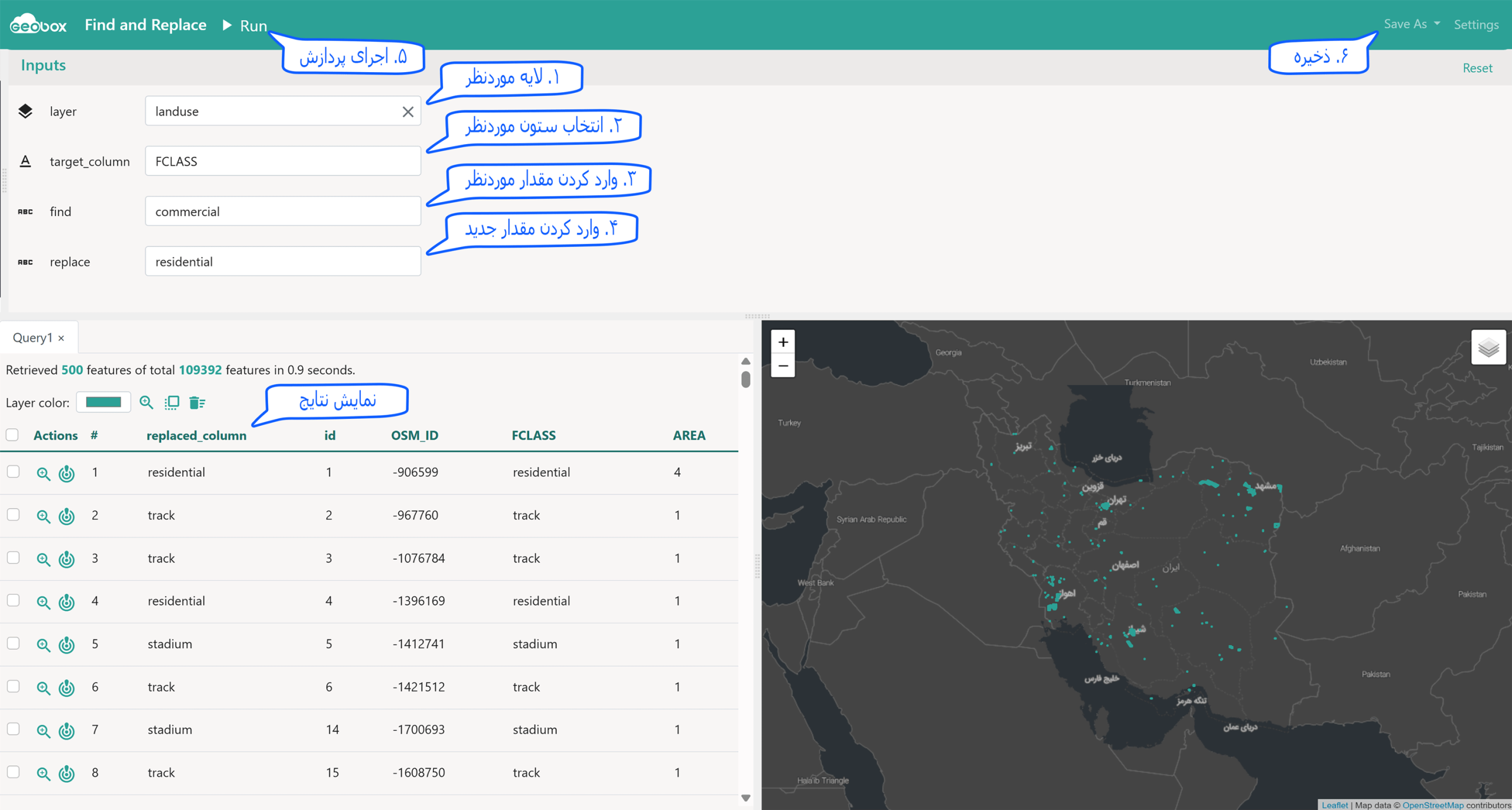Clear the landuse layer selection
Viewport: 1512px width, 810px height.
pos(408,112)
